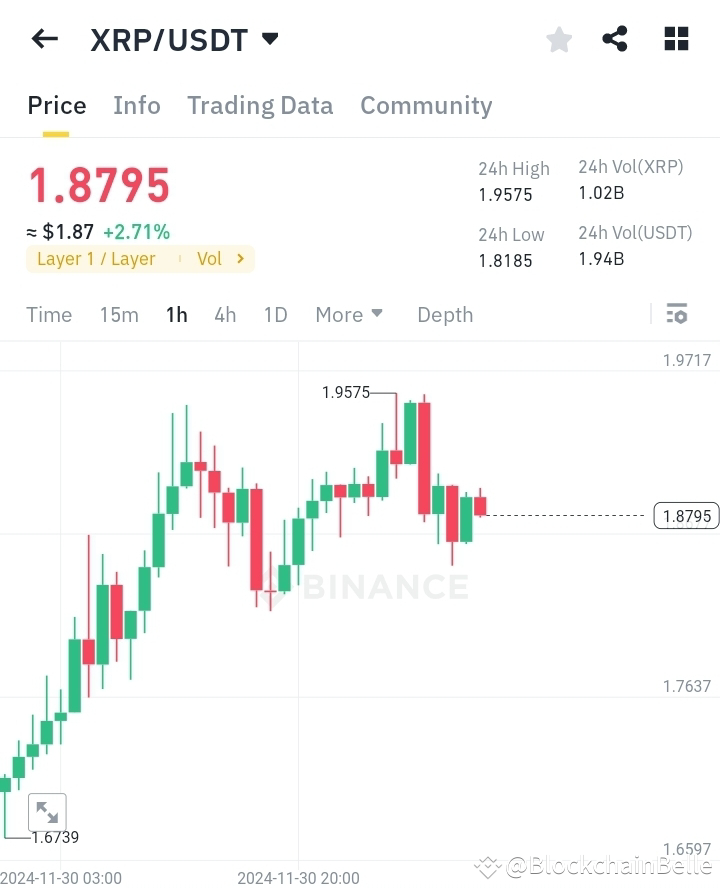Image resolution: width=720 pixels, height=888 pixels.
Task: Enable the 4h candle timeframe
Action: click(x=224, y=314)
